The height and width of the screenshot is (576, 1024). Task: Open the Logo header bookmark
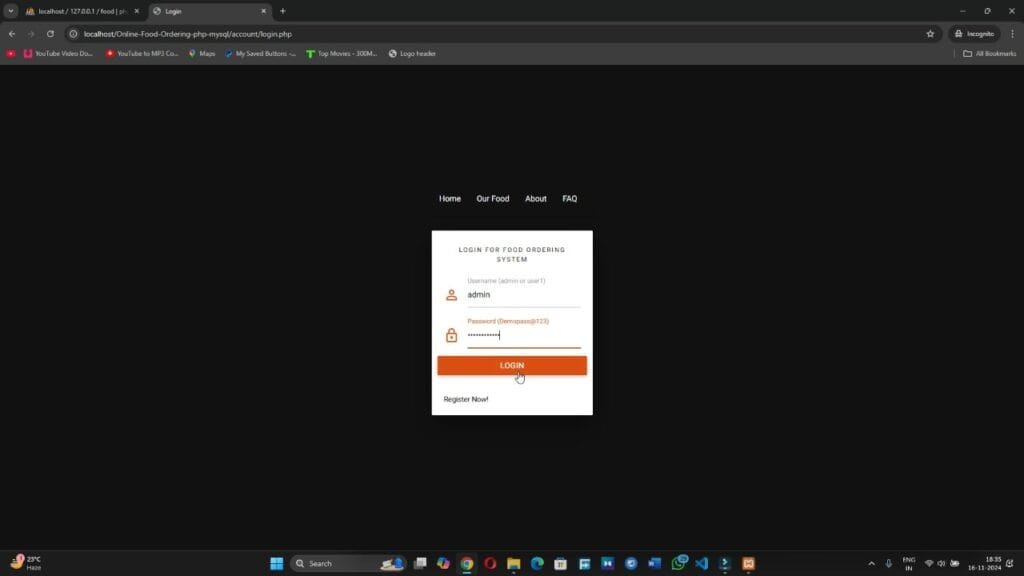[410, 53]
